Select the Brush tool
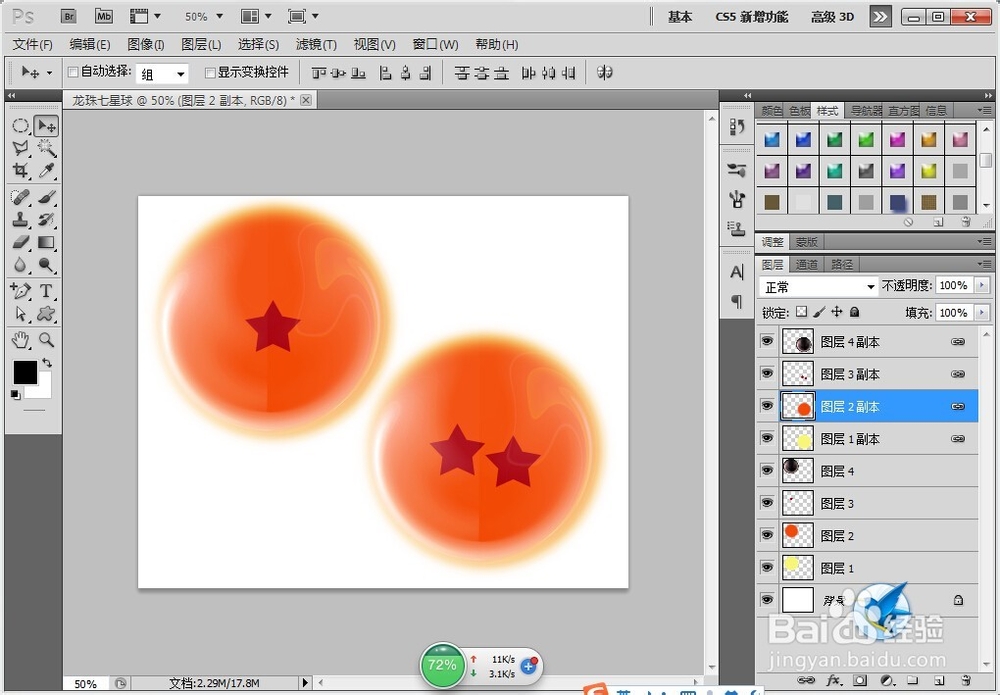The image size is (1000, 695). click(46, 196)
